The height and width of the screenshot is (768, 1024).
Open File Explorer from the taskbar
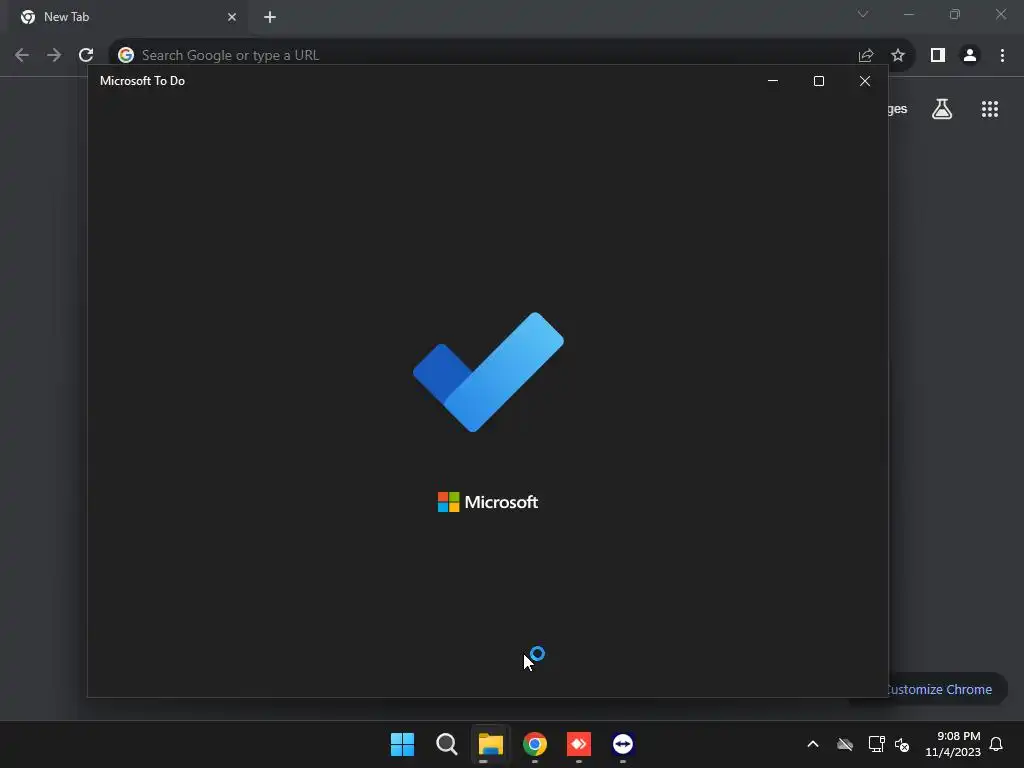490,744
